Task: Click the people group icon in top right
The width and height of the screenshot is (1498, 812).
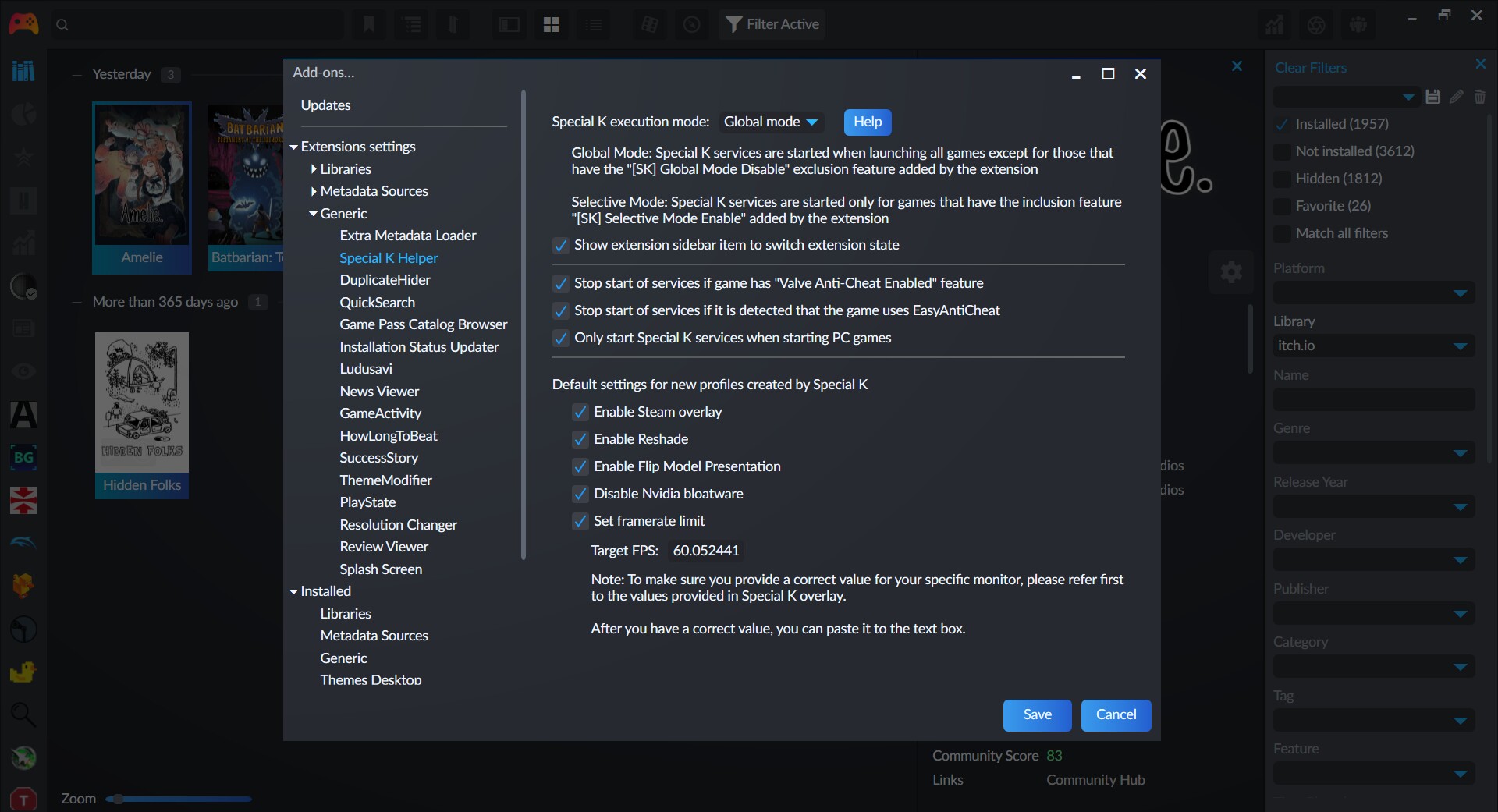Action: (1358, 24)
